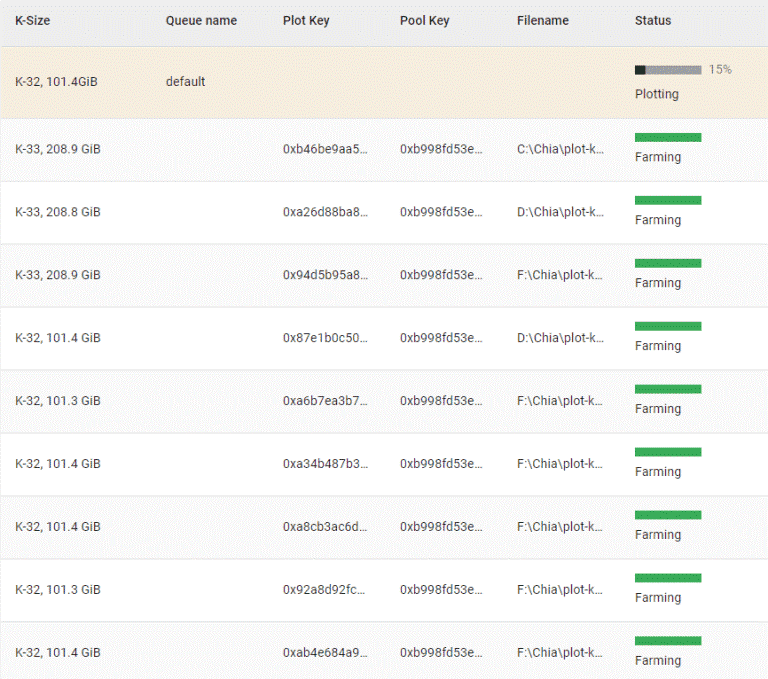Click the 'Plotting' status label

[657, 94]
